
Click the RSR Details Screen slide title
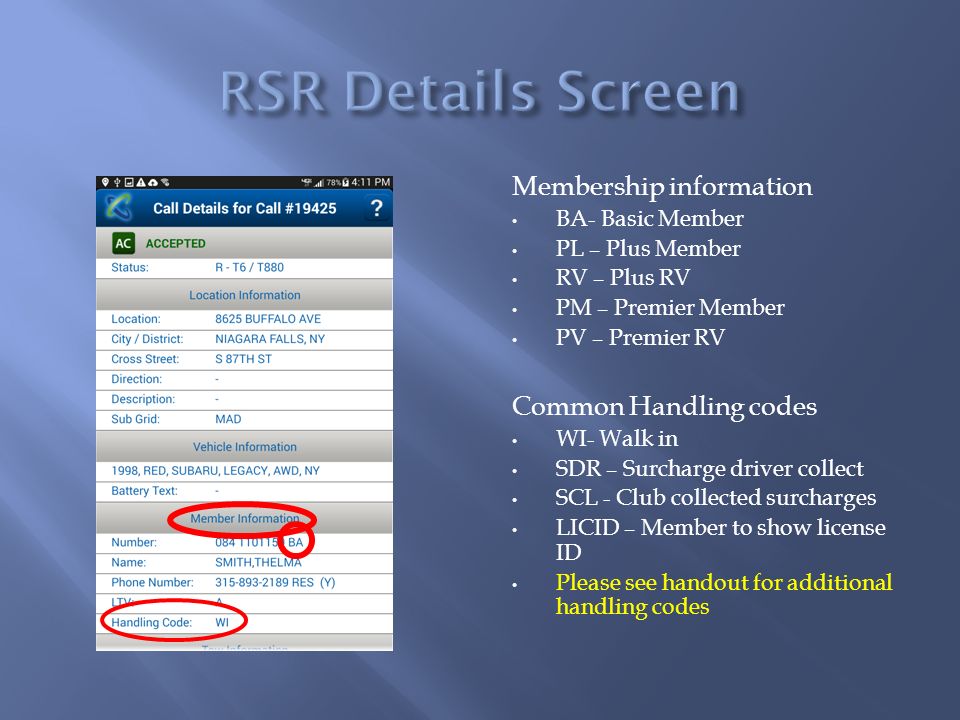(481, 92)
